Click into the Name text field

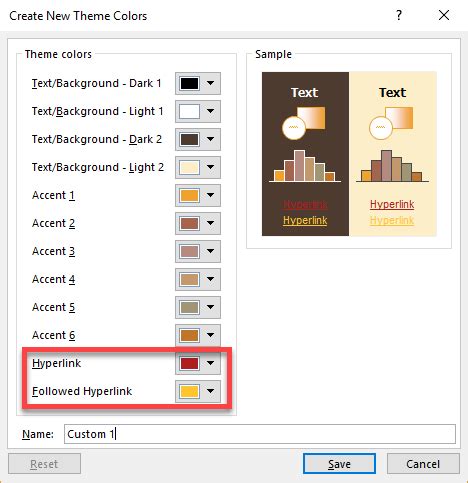(260, 434)
